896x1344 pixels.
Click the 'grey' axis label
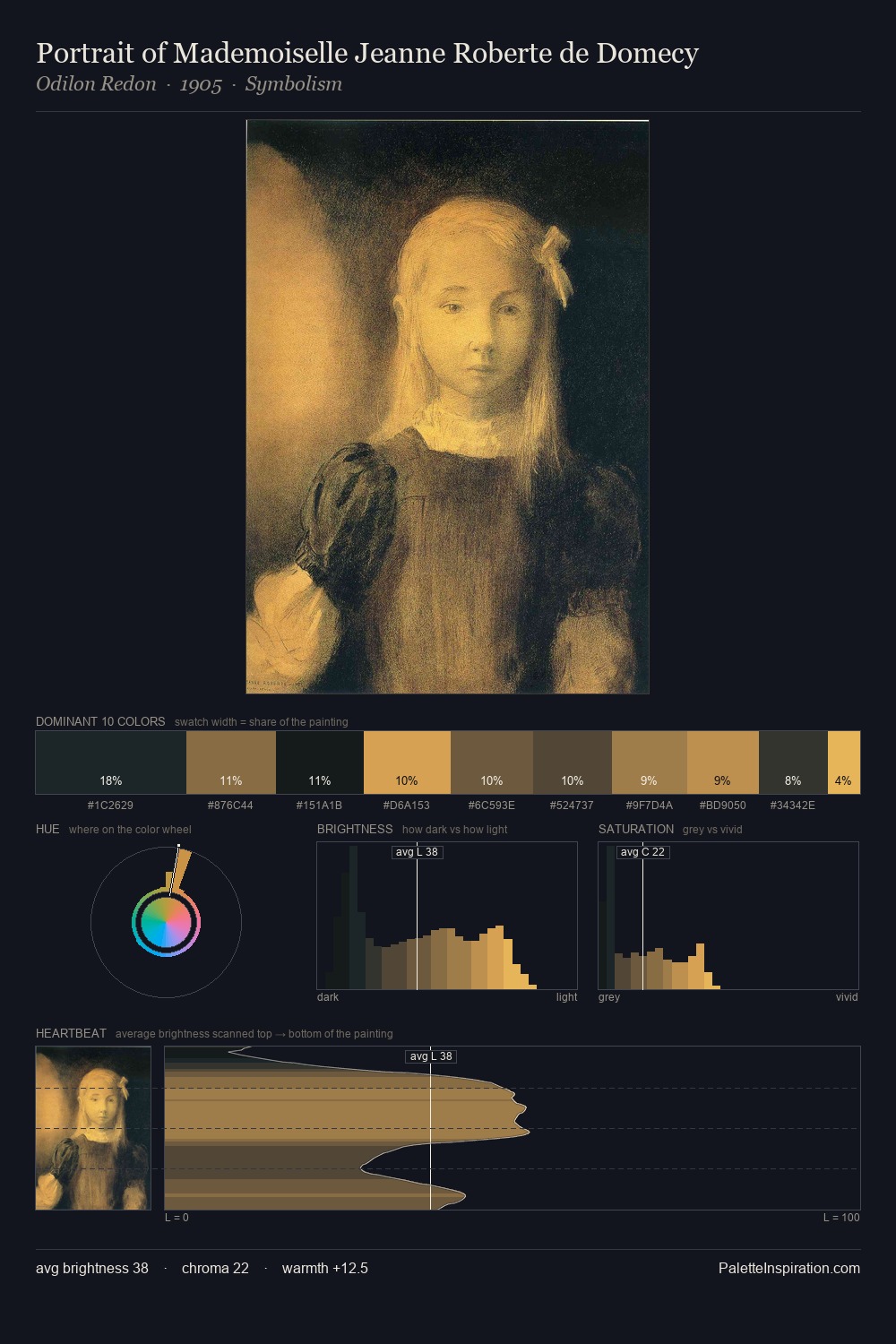(x=609, y=997)
